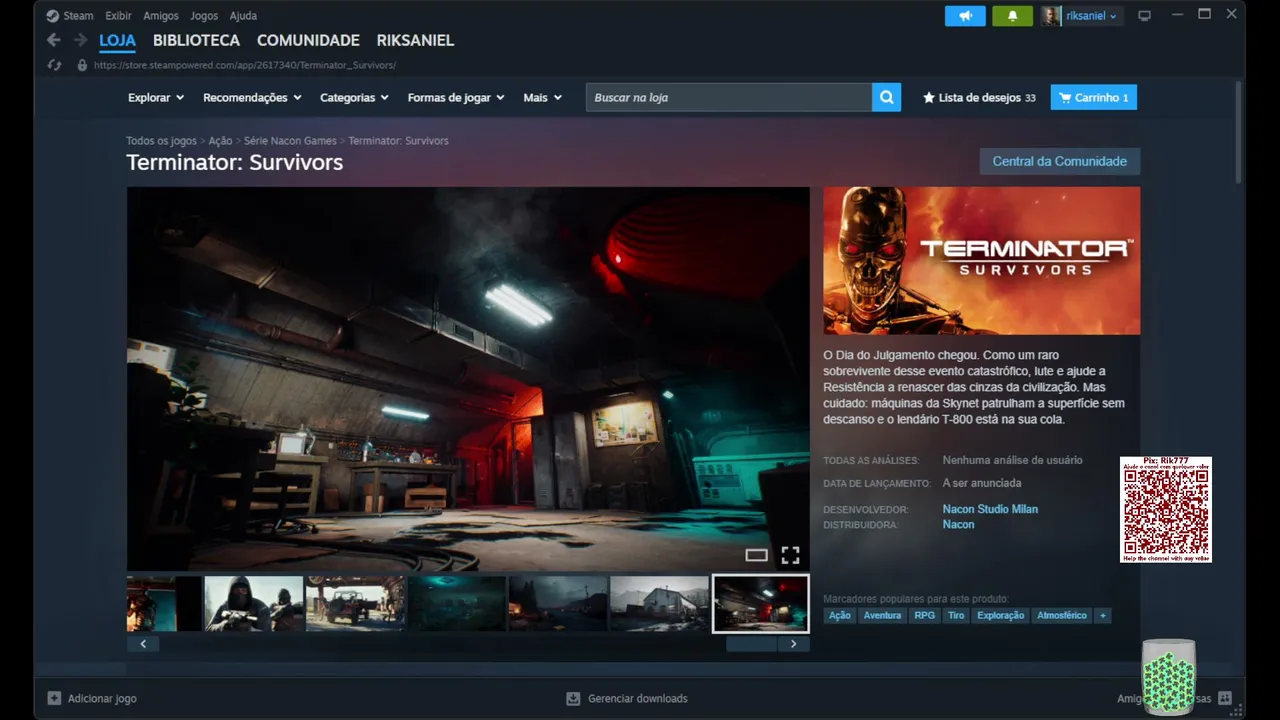The height and width of the screenshot is (720, 1280).
Task: Click the Buscar na loja search field
Action: [x=729, y=97]
